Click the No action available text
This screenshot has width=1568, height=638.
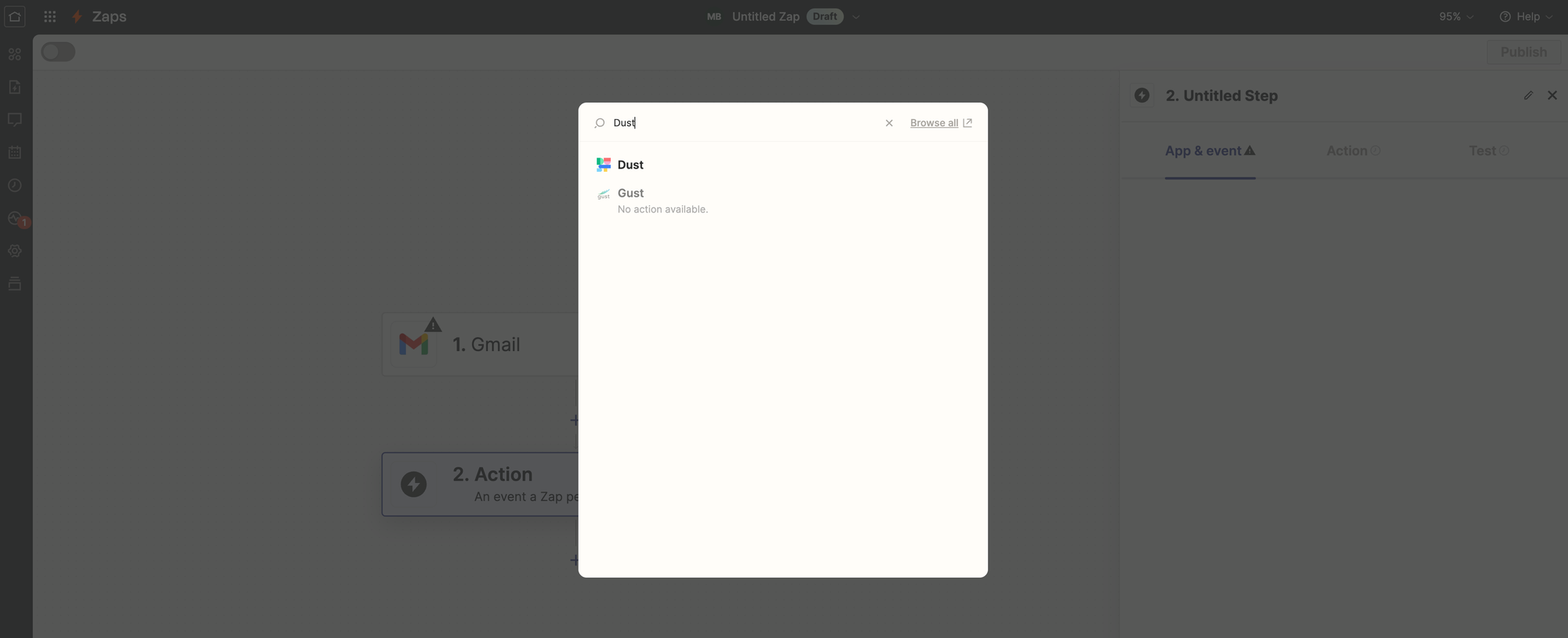(x=662, y=209)
